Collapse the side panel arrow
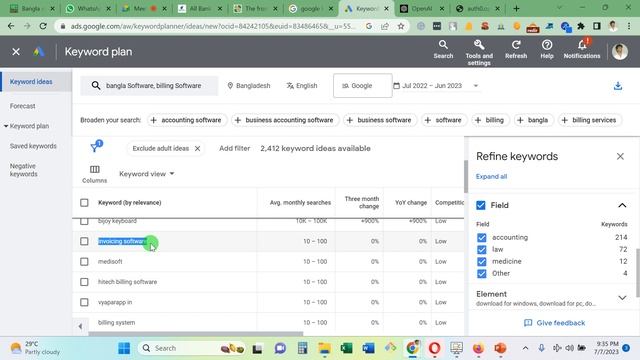The height and width of the screenshot is (360, 640). coord(80,326)
